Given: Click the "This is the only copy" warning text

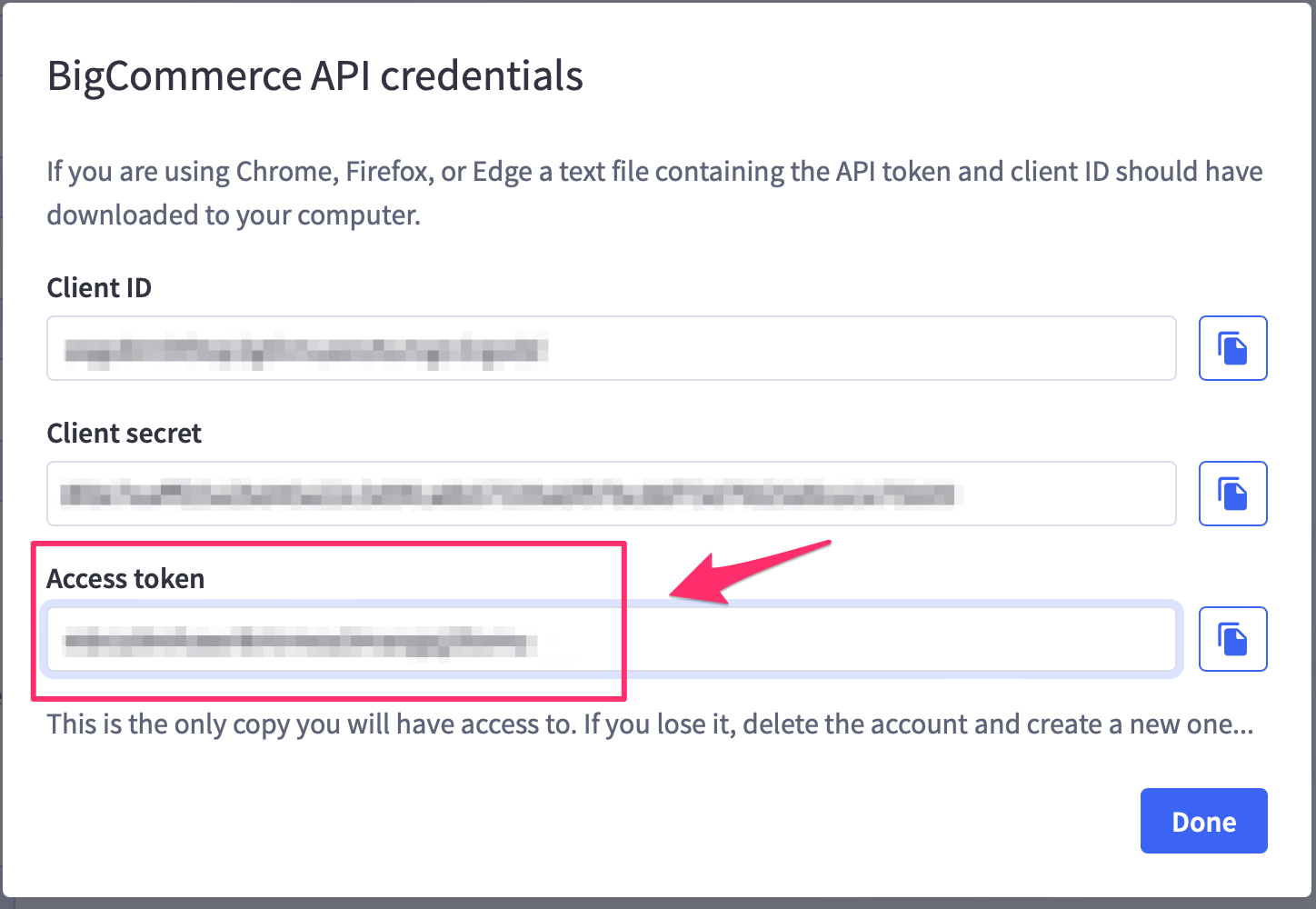Looking at the screenshot, I should click(651, 724).
